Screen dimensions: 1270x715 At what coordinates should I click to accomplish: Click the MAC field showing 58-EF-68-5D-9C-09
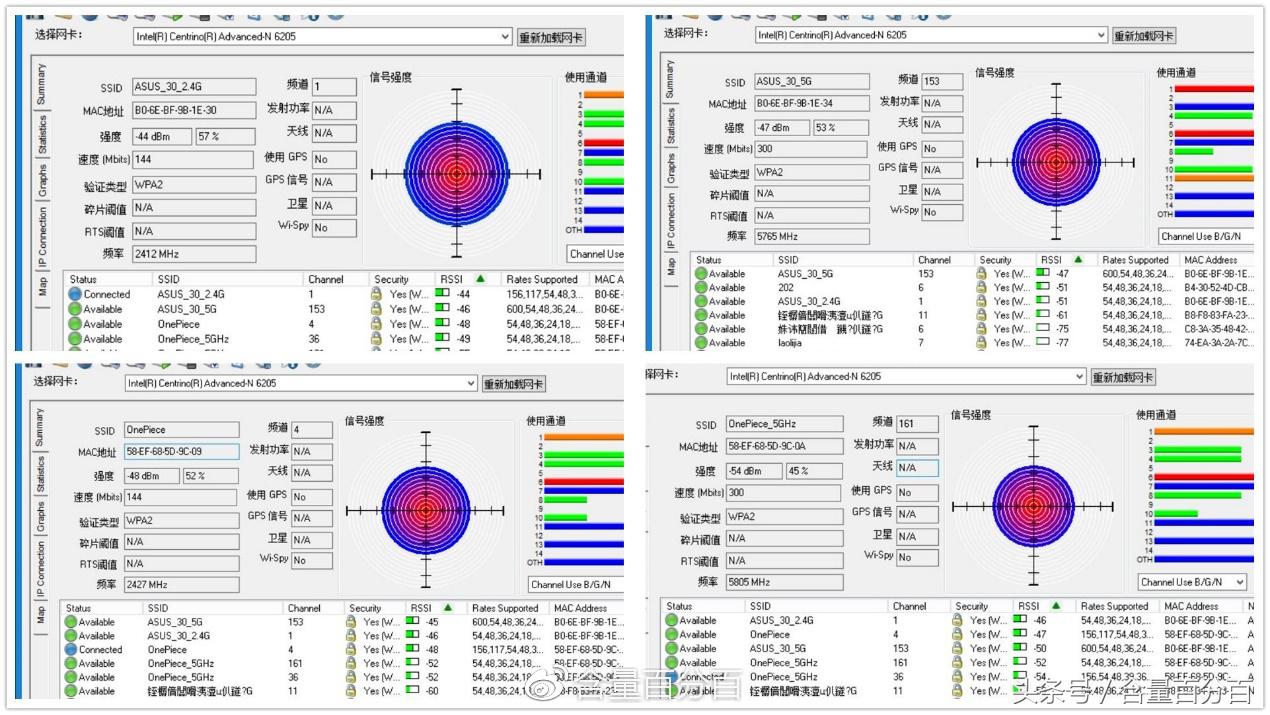[x=181, y=452]
